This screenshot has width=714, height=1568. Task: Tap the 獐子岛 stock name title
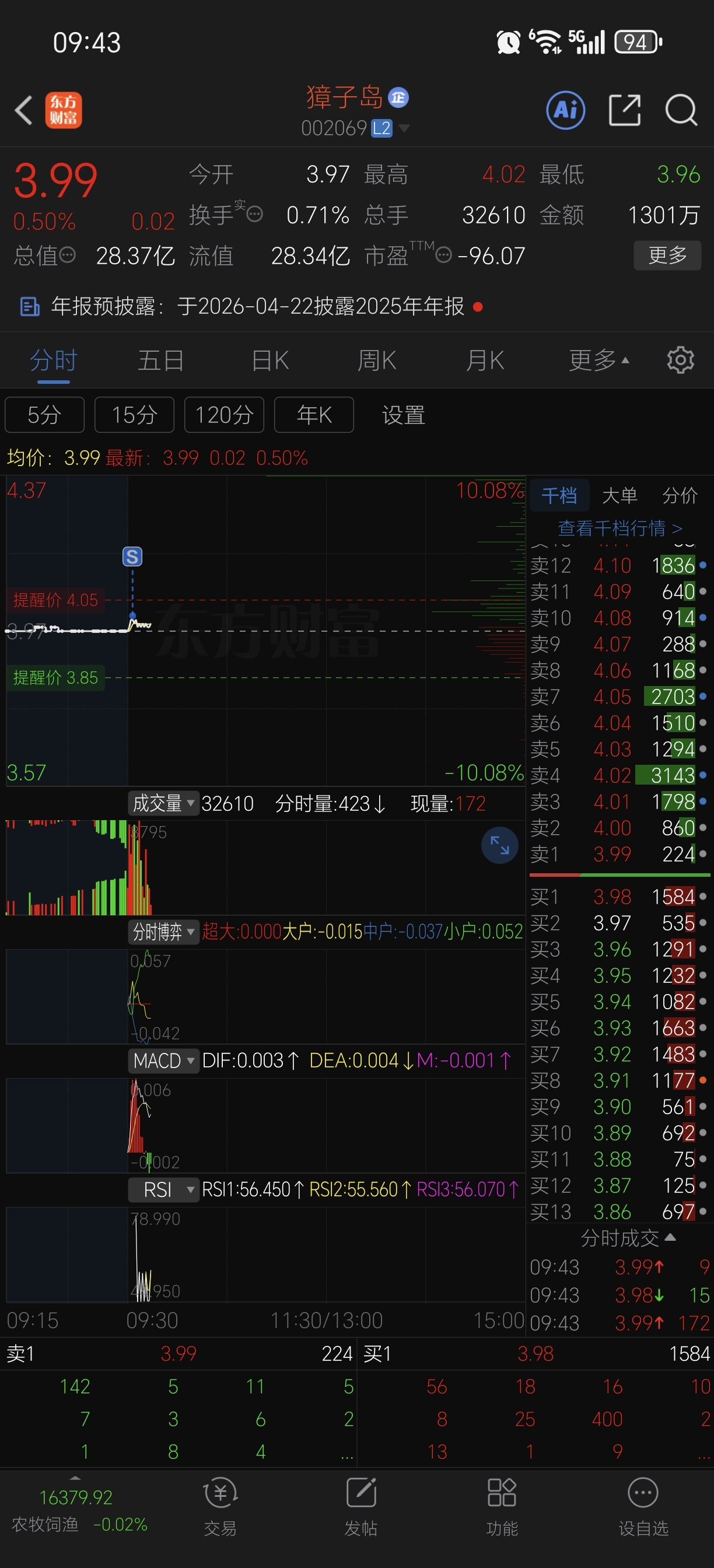click(x=344, y=97)
